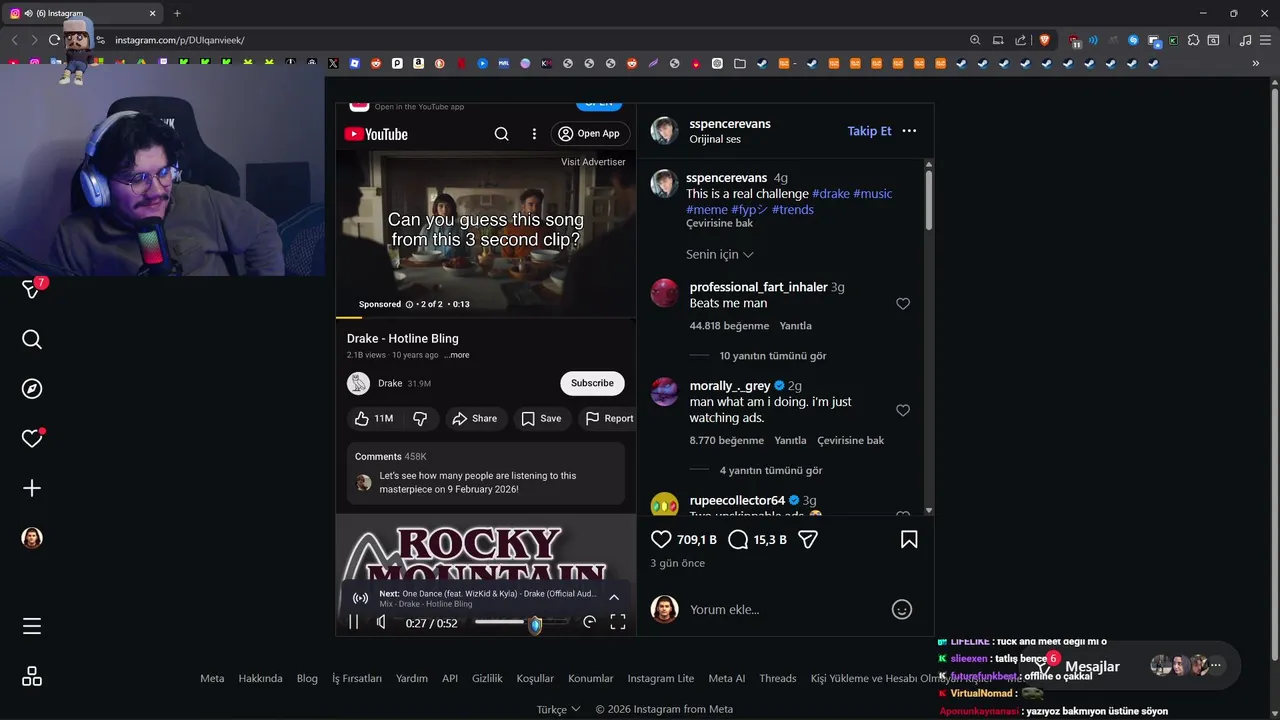
Task: Open sspencerevans profile from post header
Action: (x=730, y=124)
